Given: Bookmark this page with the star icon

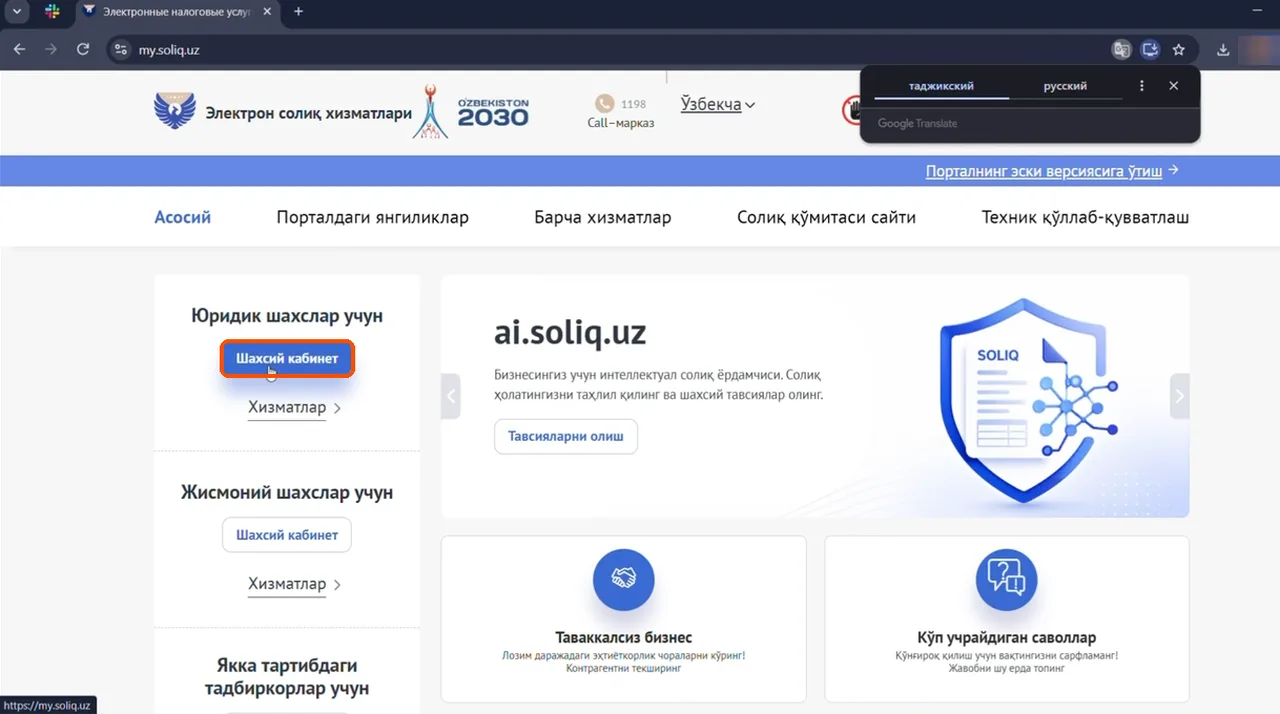Looking at the screenshot, I should pyautogui.click(x=1179, y=49).
